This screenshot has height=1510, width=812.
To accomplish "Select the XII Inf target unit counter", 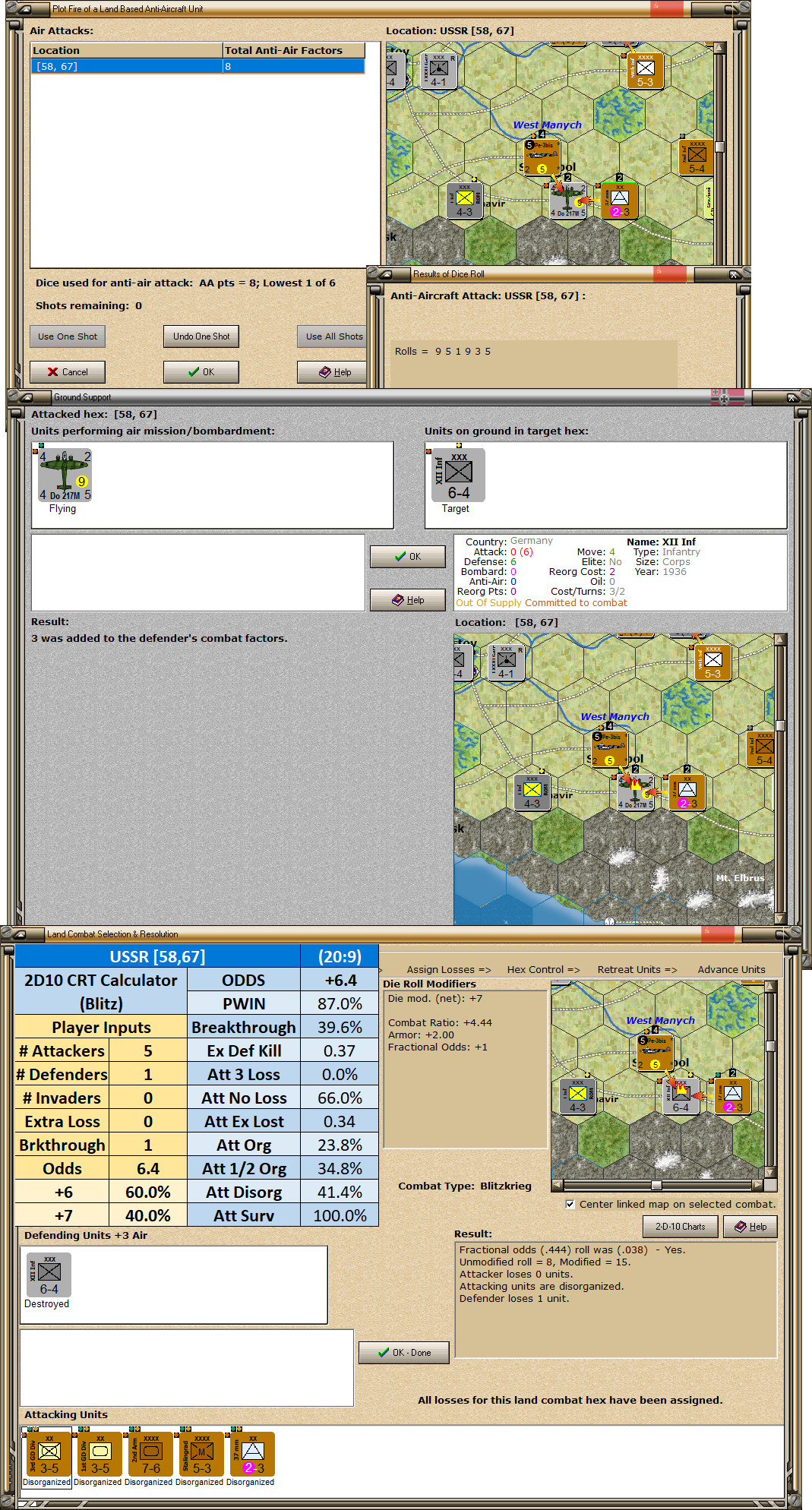I will [458, 475].
